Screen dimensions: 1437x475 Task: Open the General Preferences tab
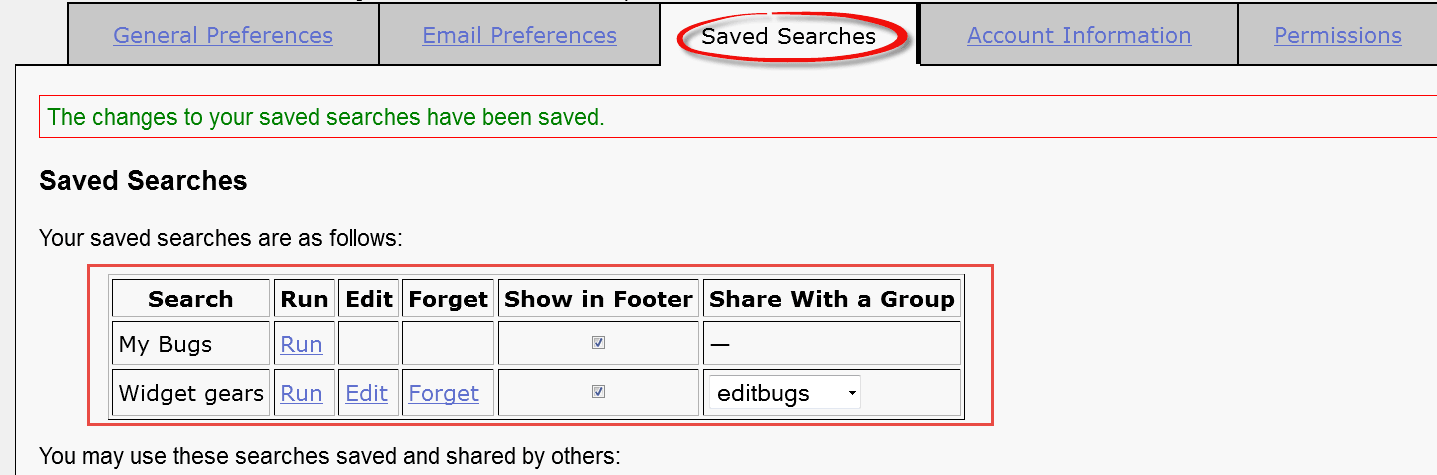[223, 36]
